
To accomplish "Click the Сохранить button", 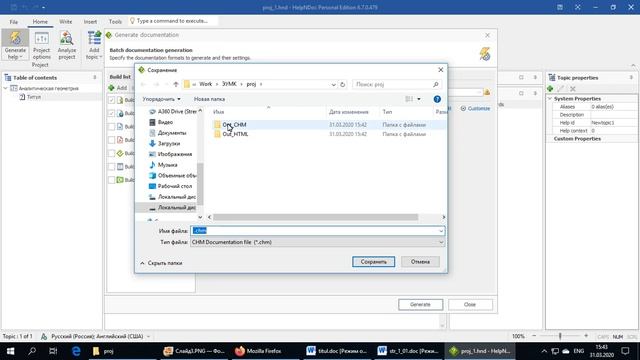I will tap(373, 262).
